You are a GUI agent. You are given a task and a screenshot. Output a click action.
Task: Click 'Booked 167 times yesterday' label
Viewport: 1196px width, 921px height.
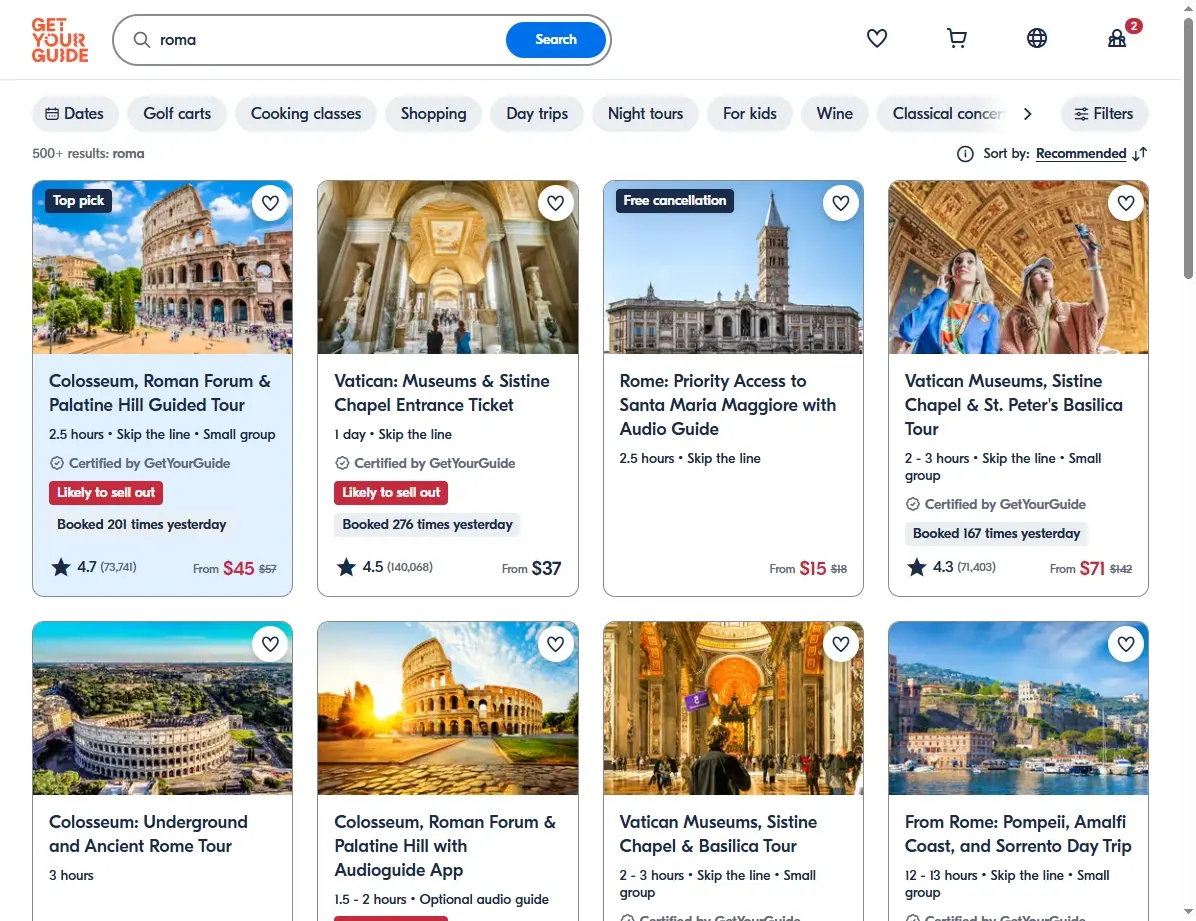(x=996, y=533)
